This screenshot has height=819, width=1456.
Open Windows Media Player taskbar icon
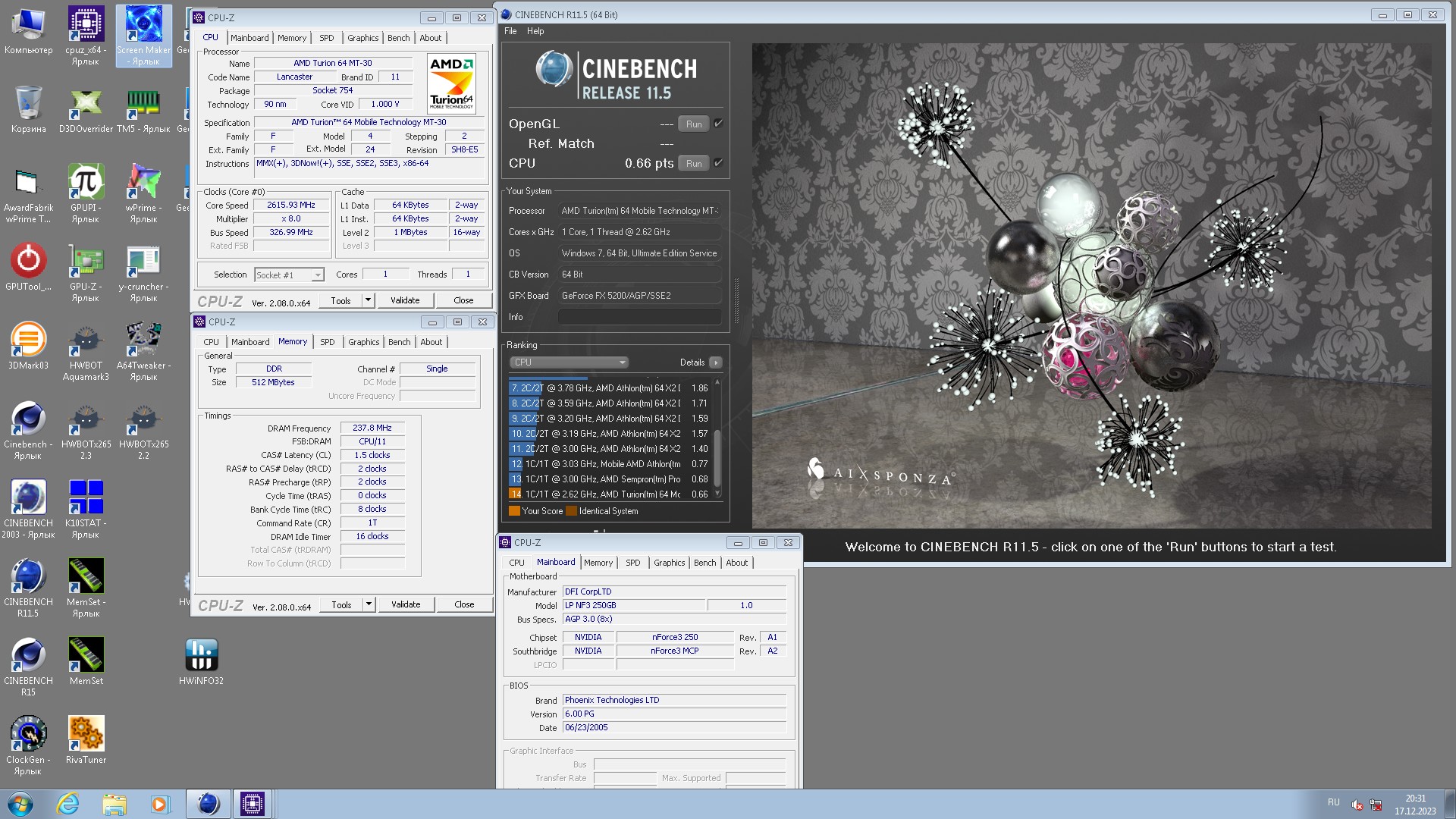(x=160, y=804)
